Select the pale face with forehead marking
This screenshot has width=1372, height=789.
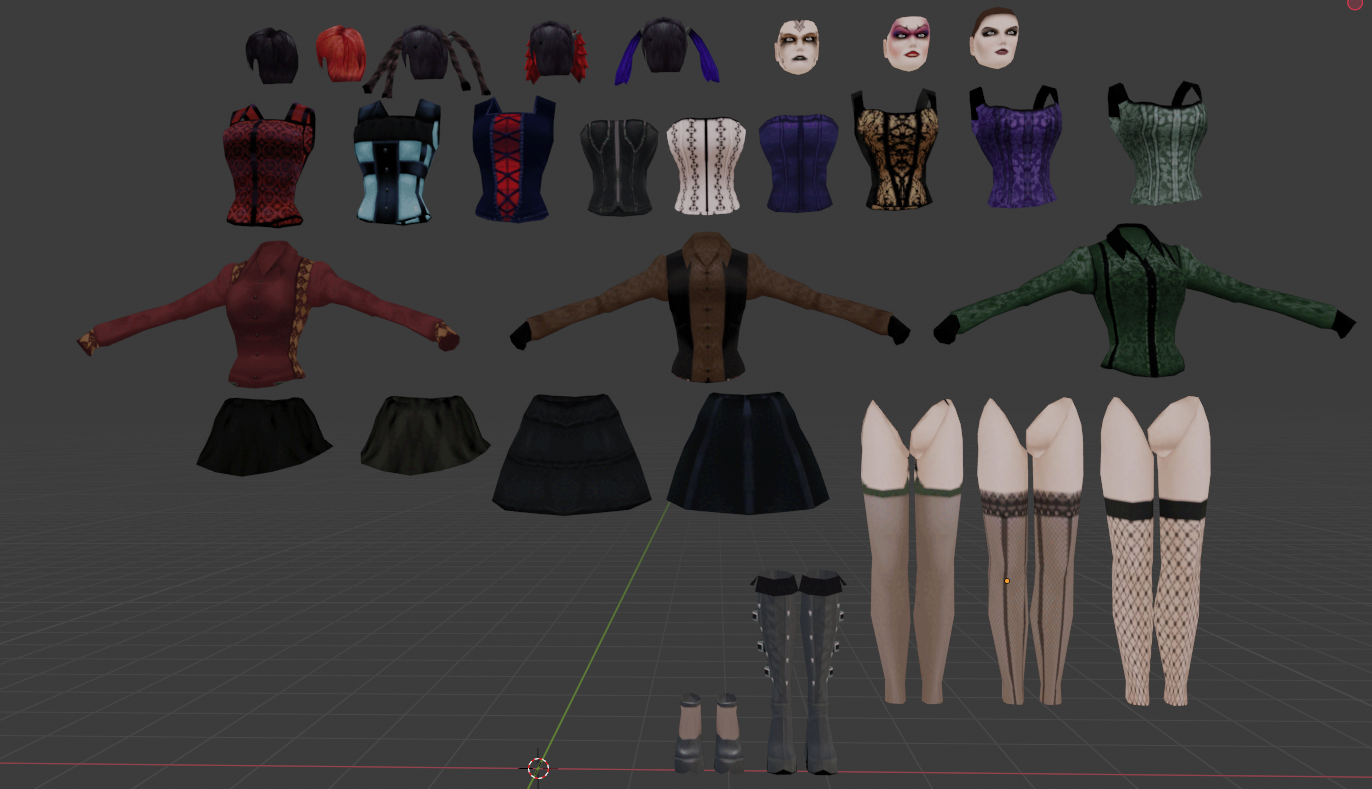point(798,46)
